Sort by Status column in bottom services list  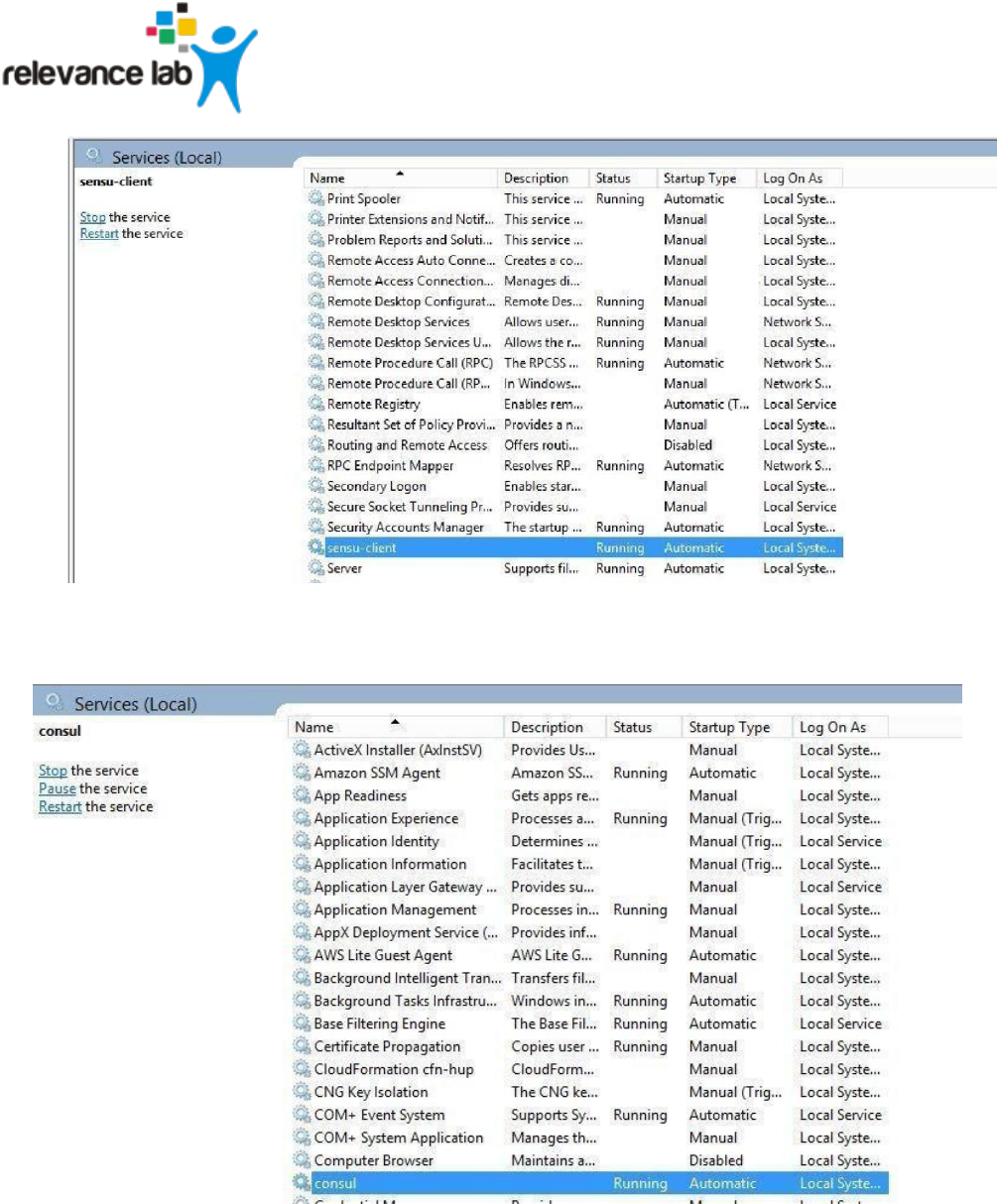point(643,727)
